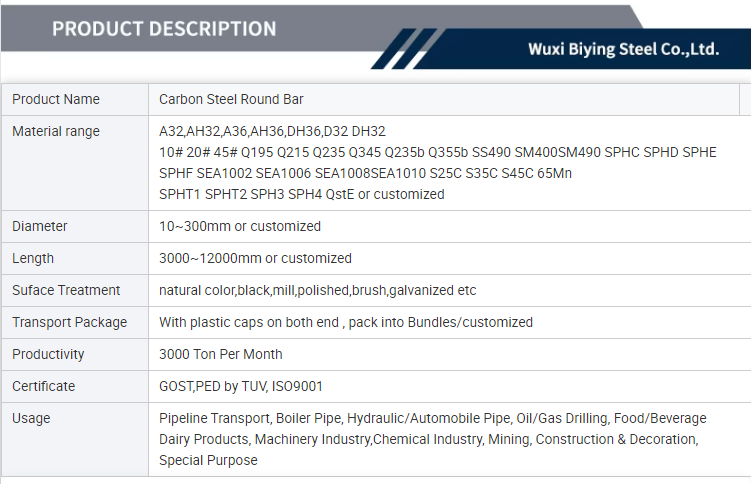Select the Material range label cell
This screenshot has height=484, width=751.
[x=56, y=131]
